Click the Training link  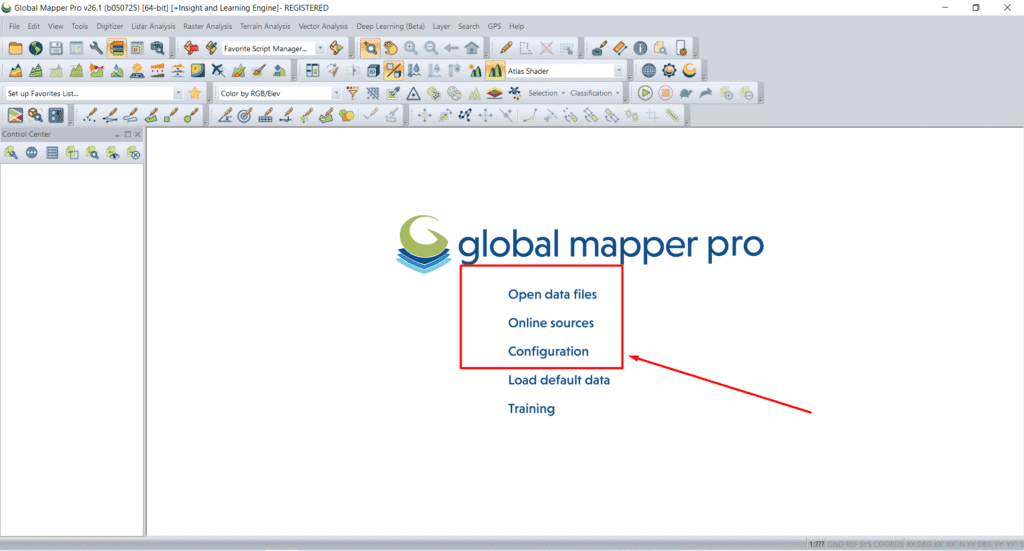point(532,409)
